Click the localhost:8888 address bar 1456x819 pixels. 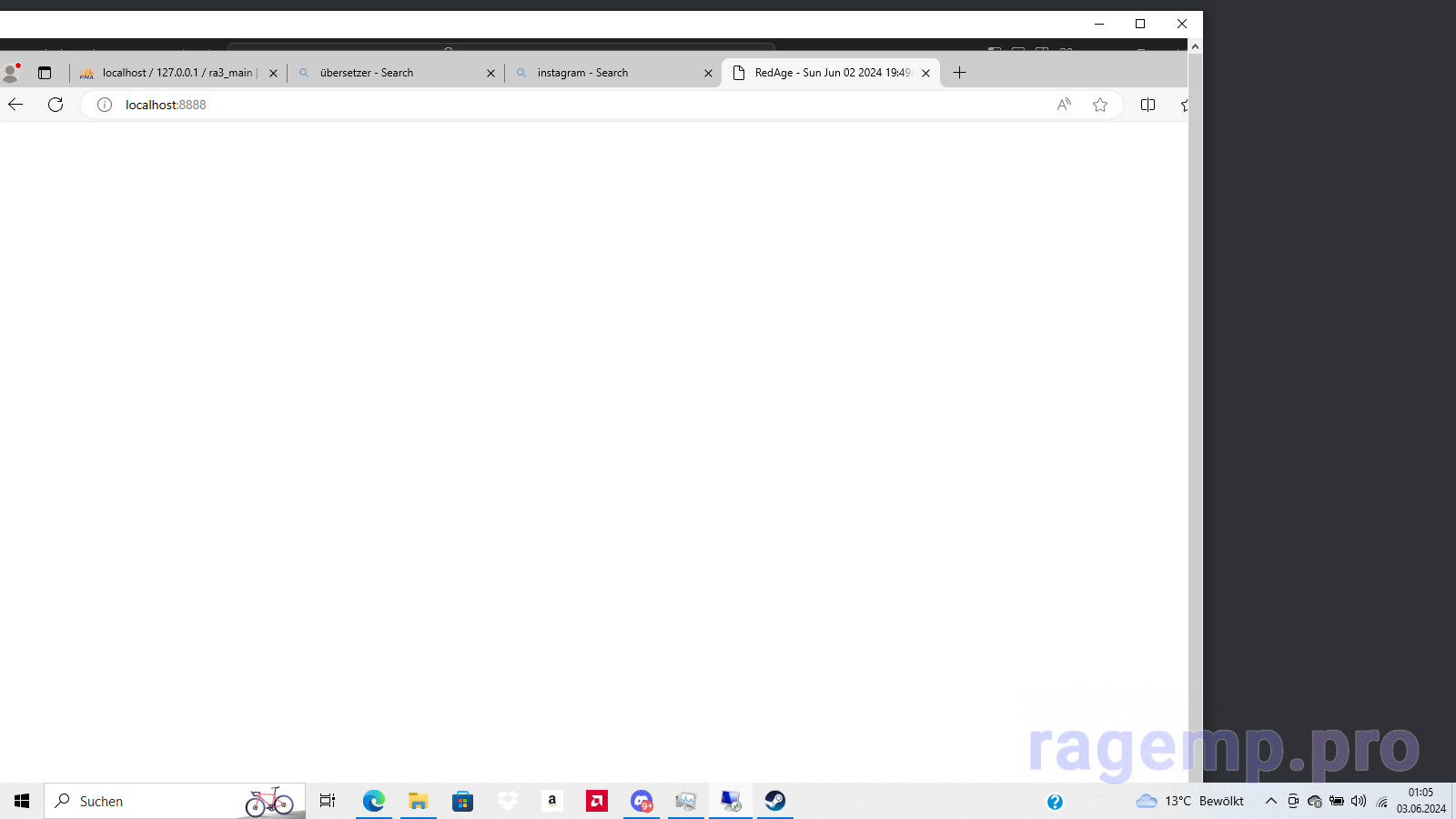pyautogui.click(x=582, y=105)
